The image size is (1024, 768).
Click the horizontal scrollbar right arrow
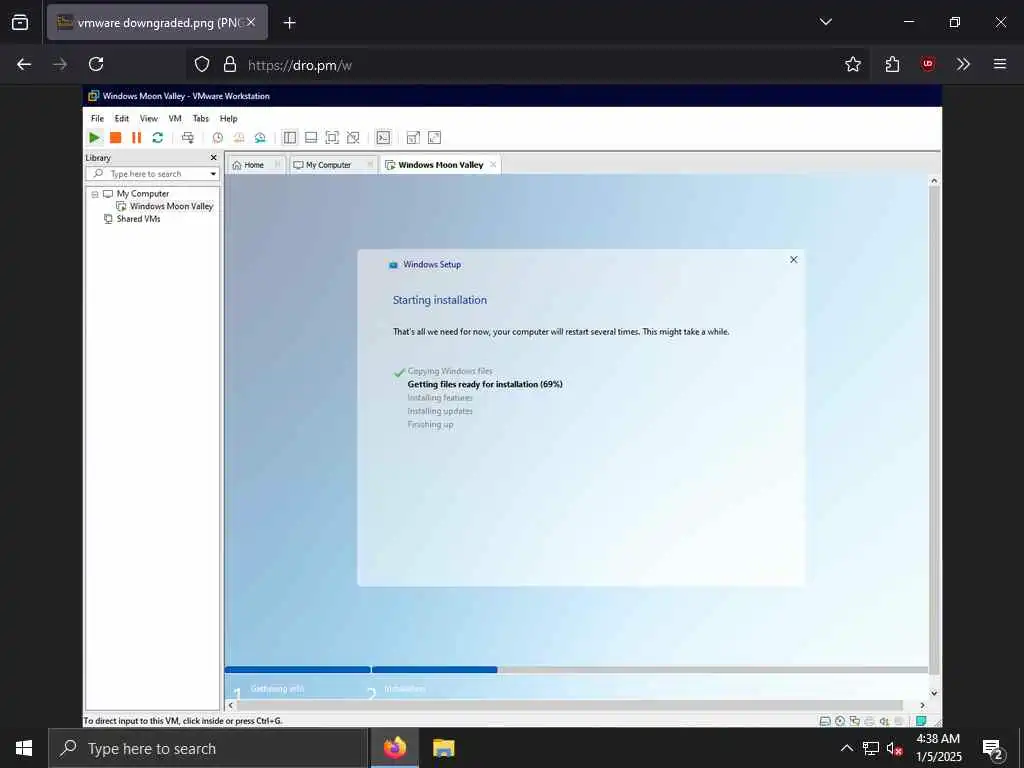point(921,705)
